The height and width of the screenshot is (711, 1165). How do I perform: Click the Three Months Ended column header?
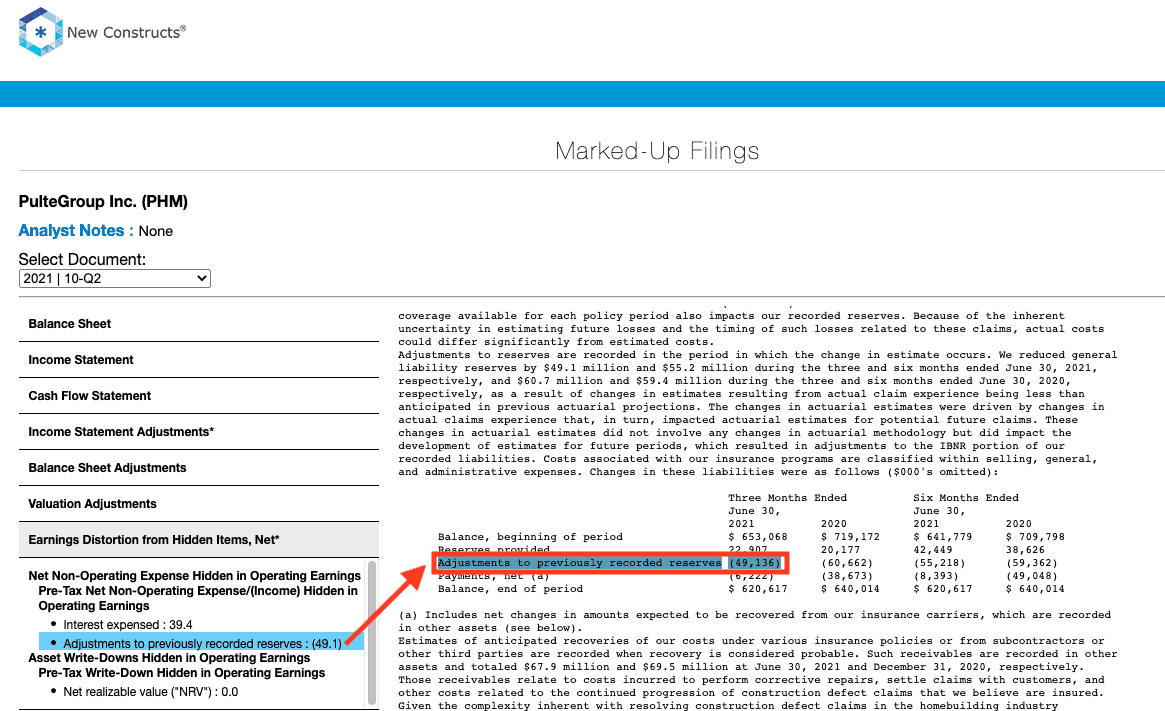tap(788, 498)
